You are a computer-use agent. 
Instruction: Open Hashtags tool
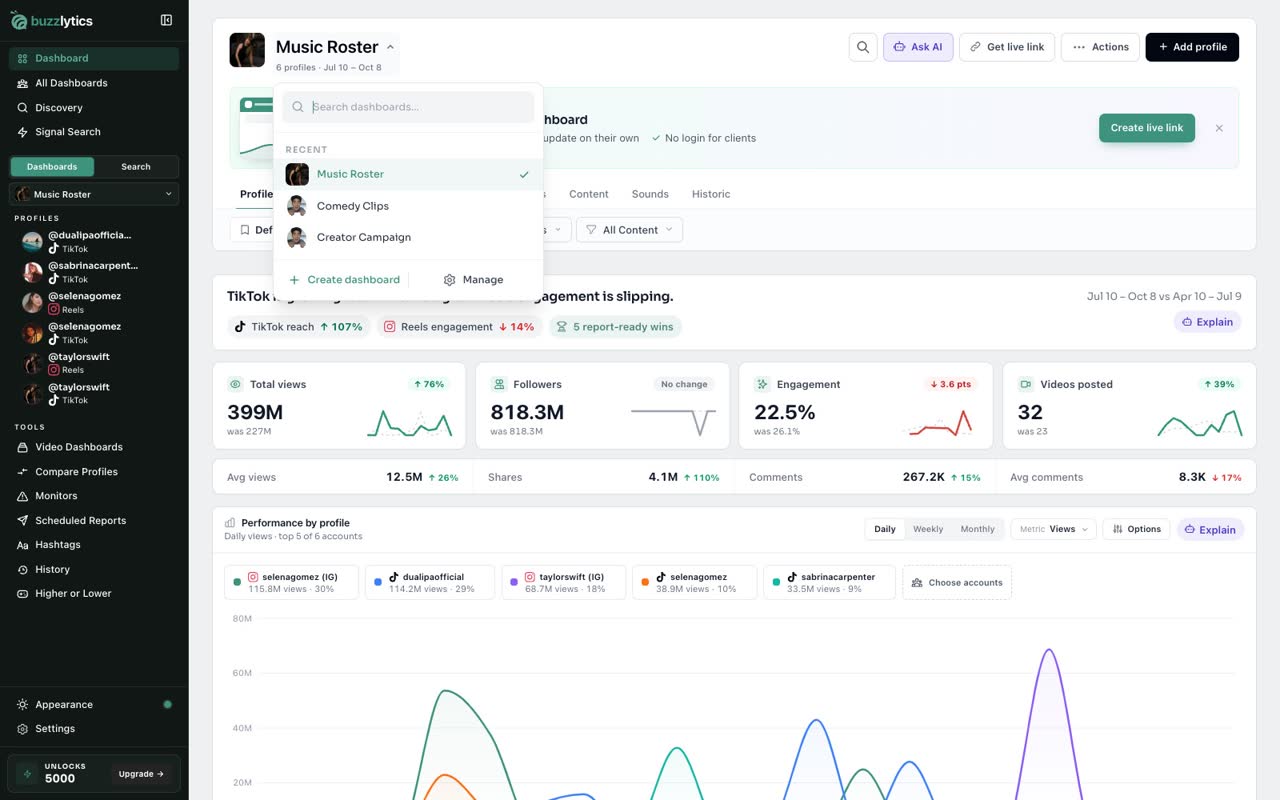click(94, 545)
